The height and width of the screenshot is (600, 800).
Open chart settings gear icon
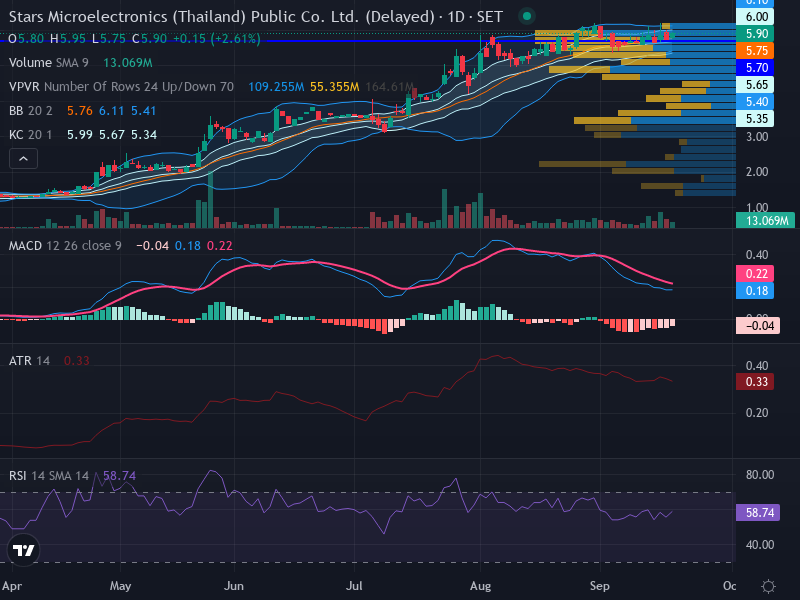point(768,586)
